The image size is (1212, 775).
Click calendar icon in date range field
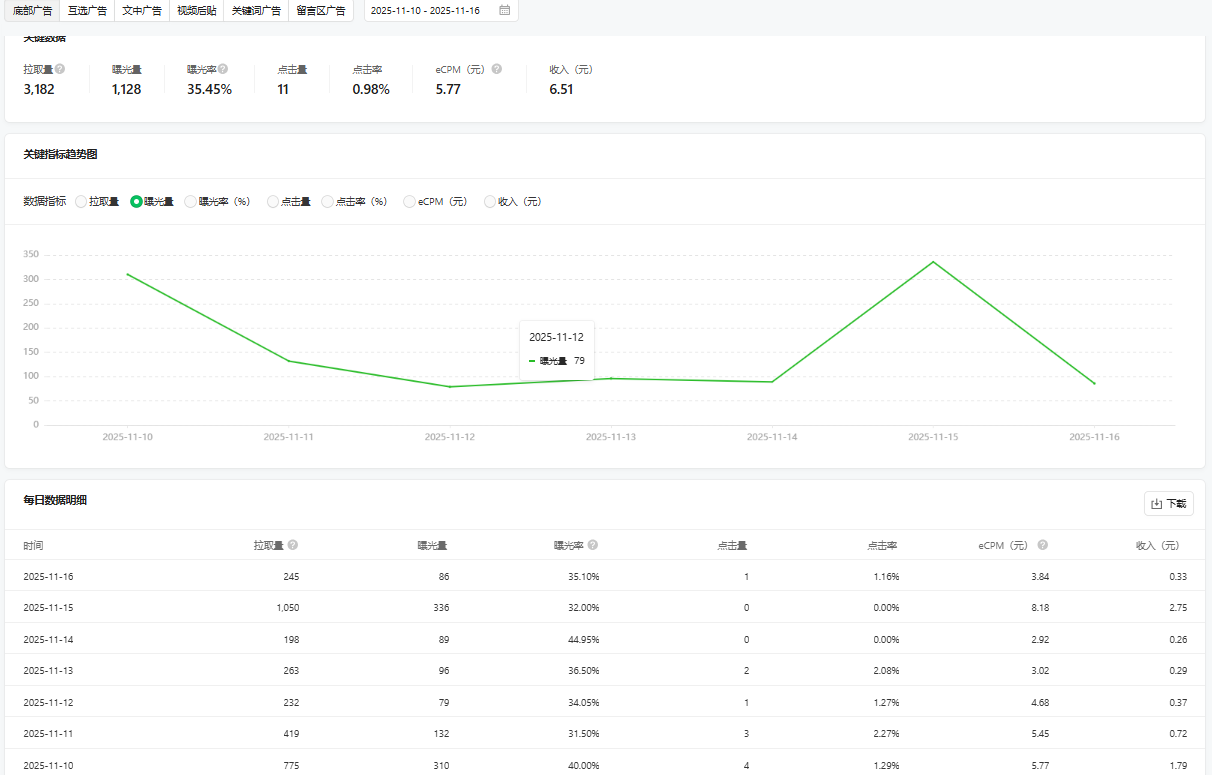(x=504, y=11)
